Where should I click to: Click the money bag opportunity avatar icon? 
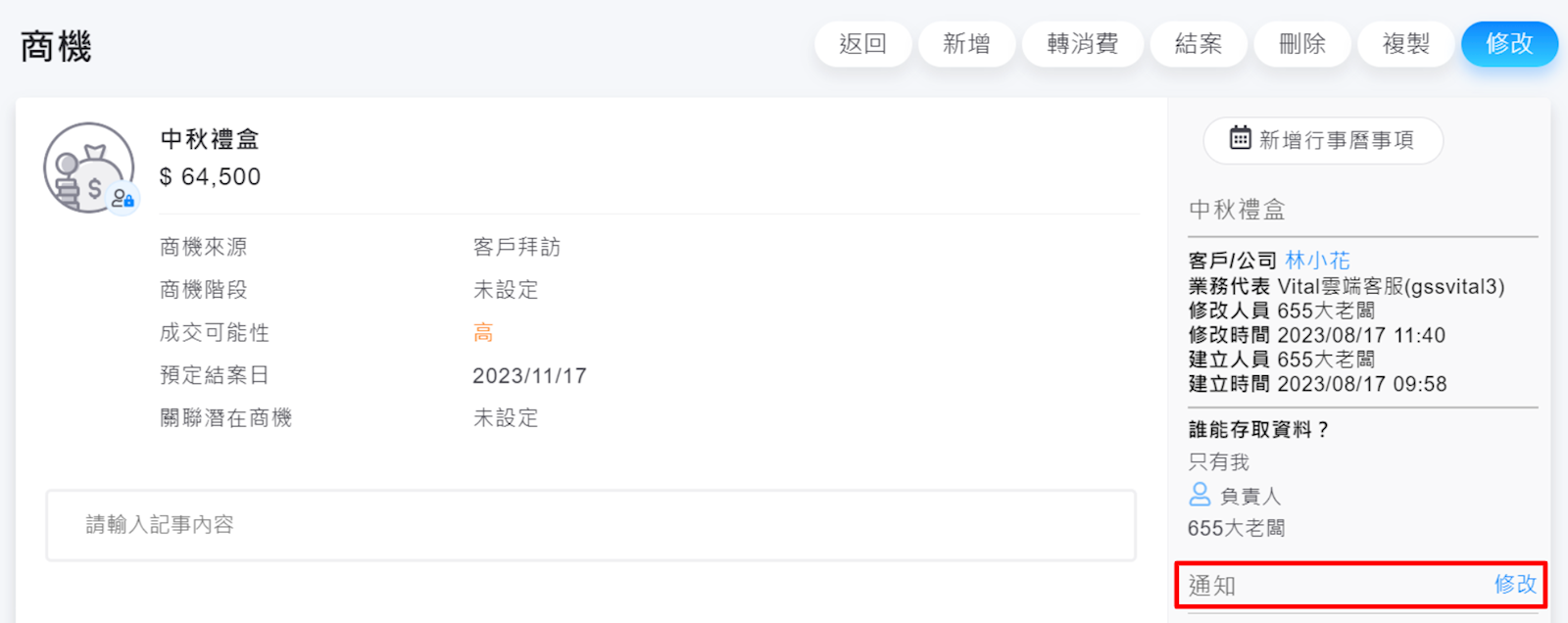pos(86,168)
